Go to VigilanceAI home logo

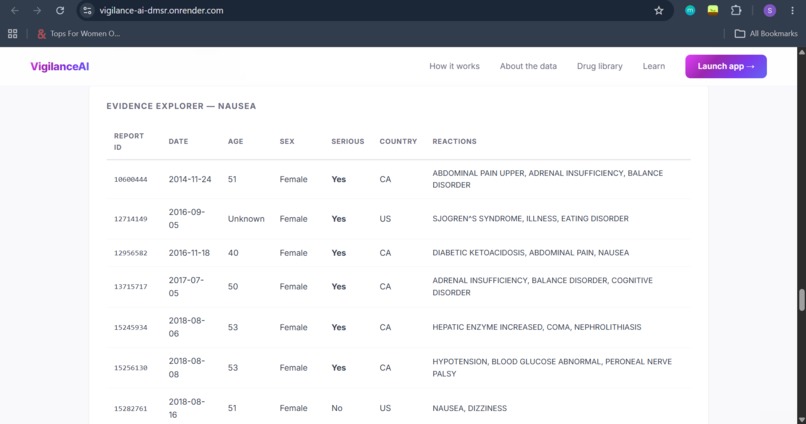point(60,66)
